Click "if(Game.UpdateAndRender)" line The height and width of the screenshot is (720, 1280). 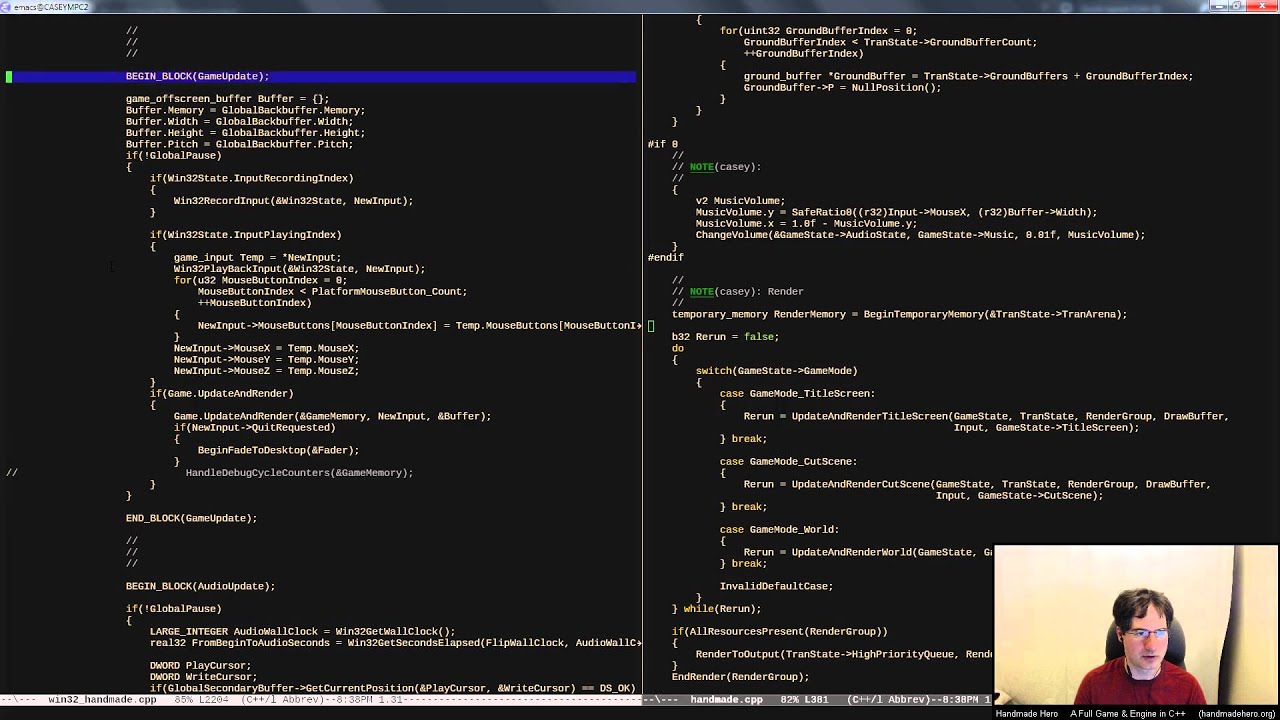point(221,394)
